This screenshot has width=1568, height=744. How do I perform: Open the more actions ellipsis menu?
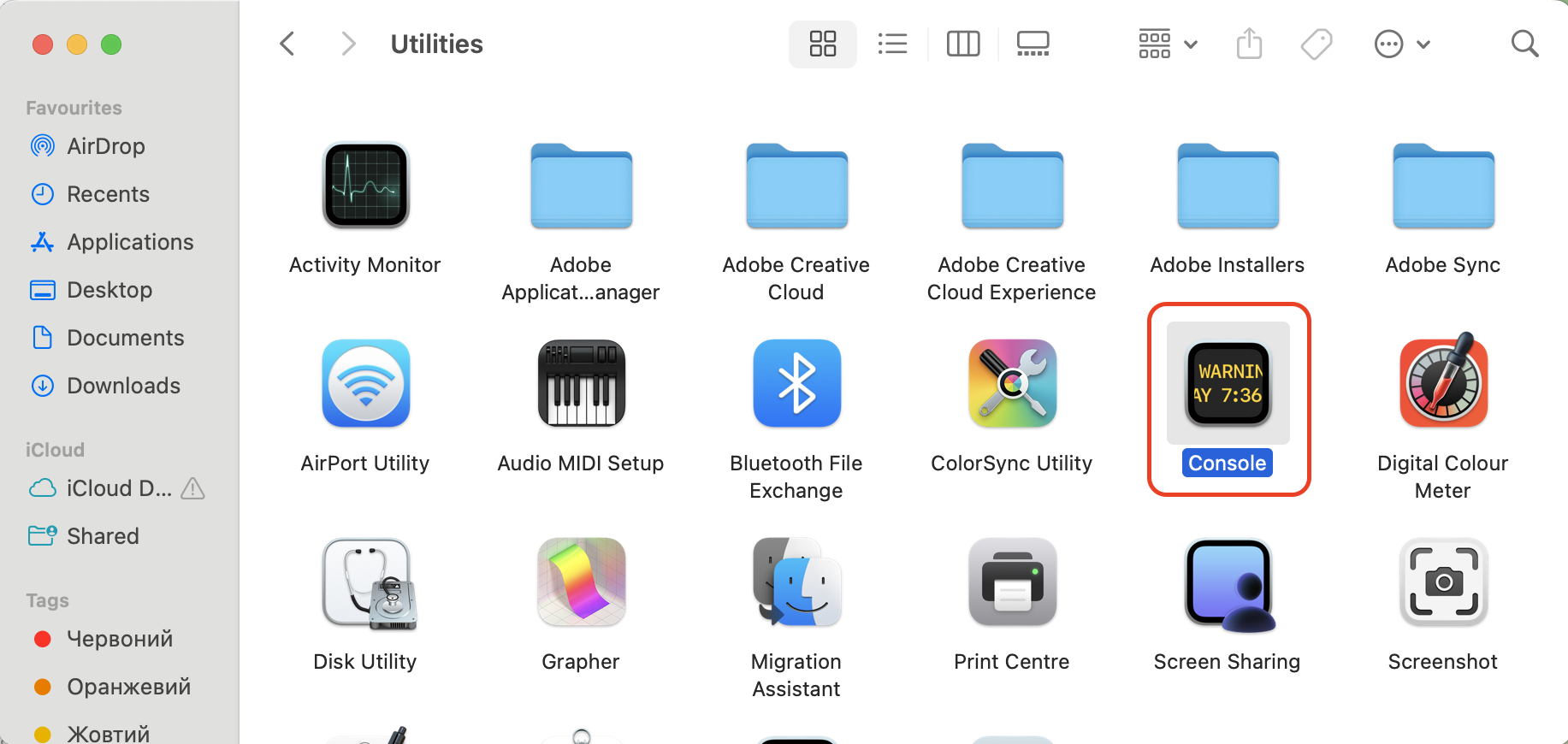(x=1401, y=44)
